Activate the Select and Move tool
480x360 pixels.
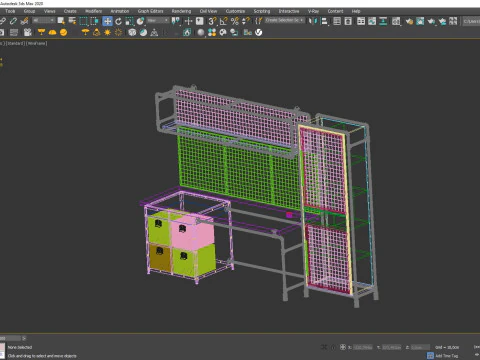click(x=107, y=21)
